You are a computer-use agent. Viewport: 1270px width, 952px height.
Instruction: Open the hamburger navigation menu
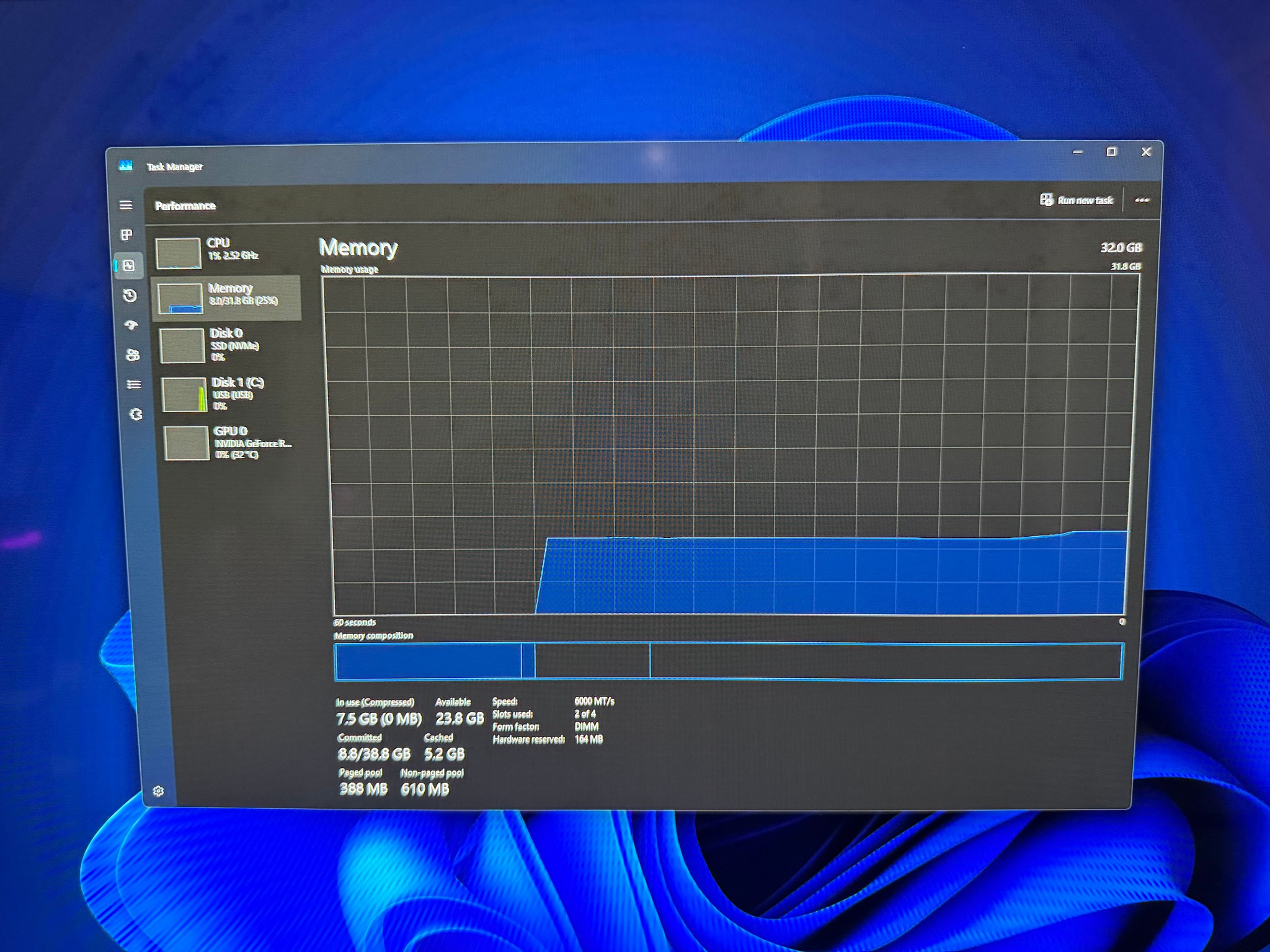pos(126,205)
